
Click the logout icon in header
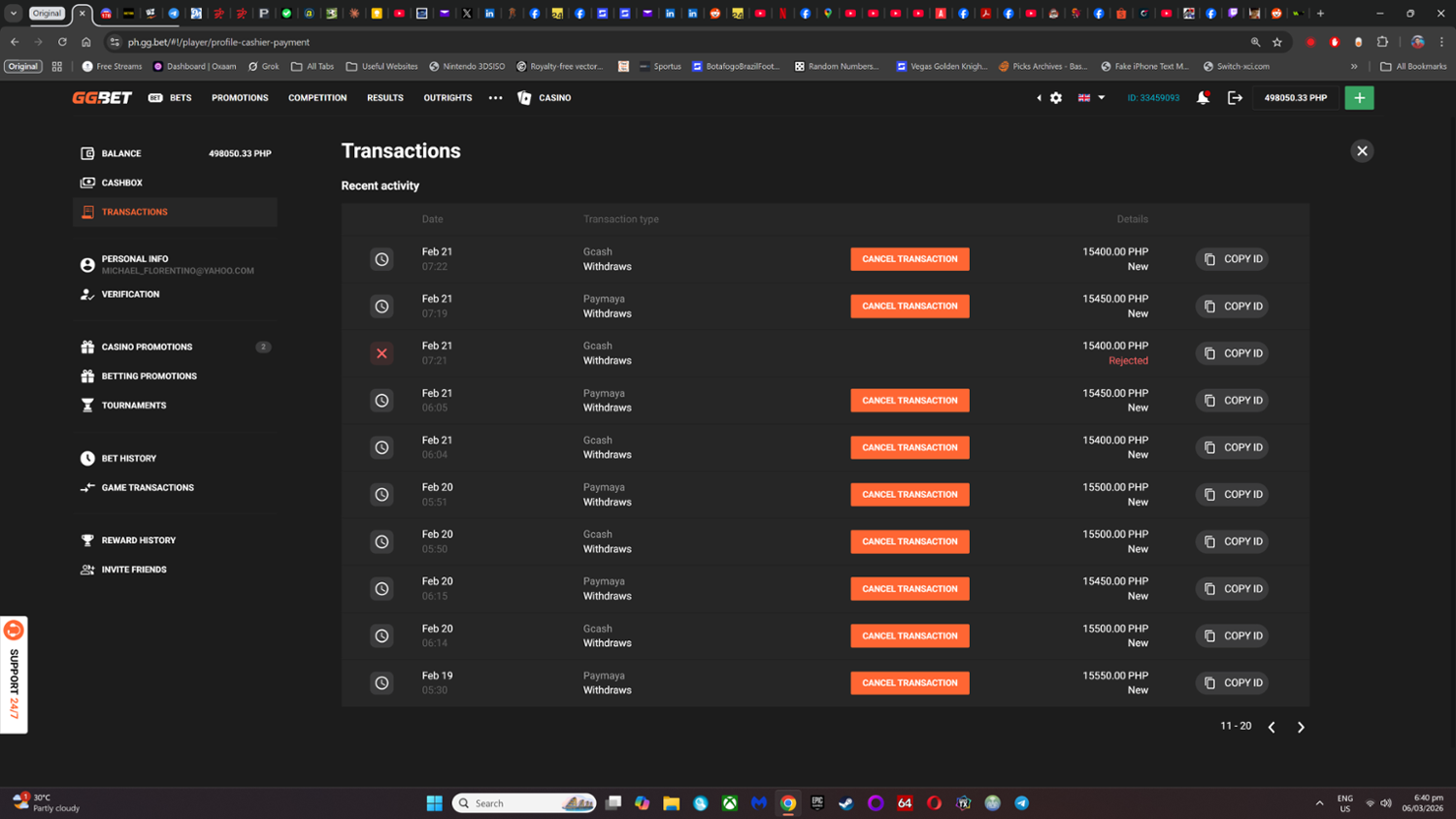(1235, 98)
